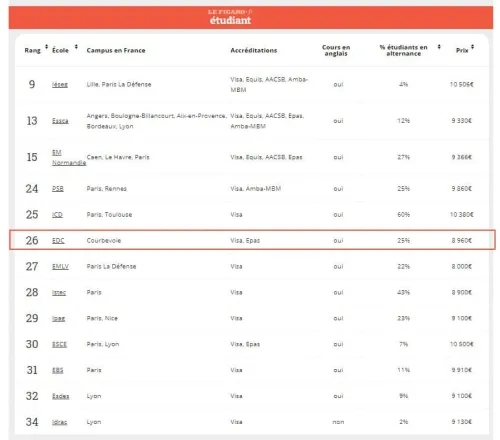Open the EM Normandie school link
The height and width of the screenshot is (440, 500).
69,157
